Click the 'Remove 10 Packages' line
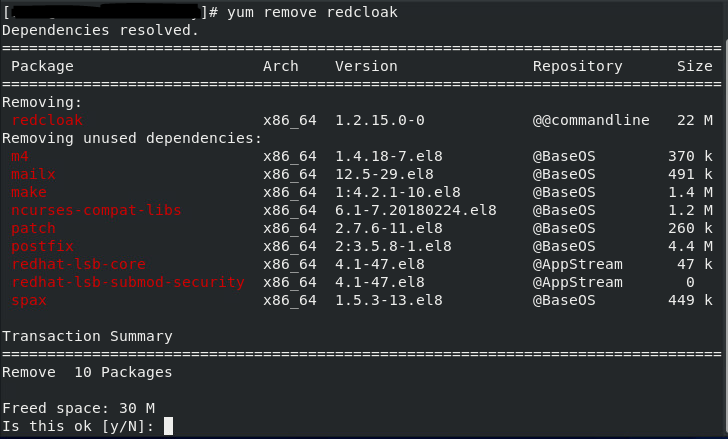Screen dimensions: 728x439 point(87,372)
